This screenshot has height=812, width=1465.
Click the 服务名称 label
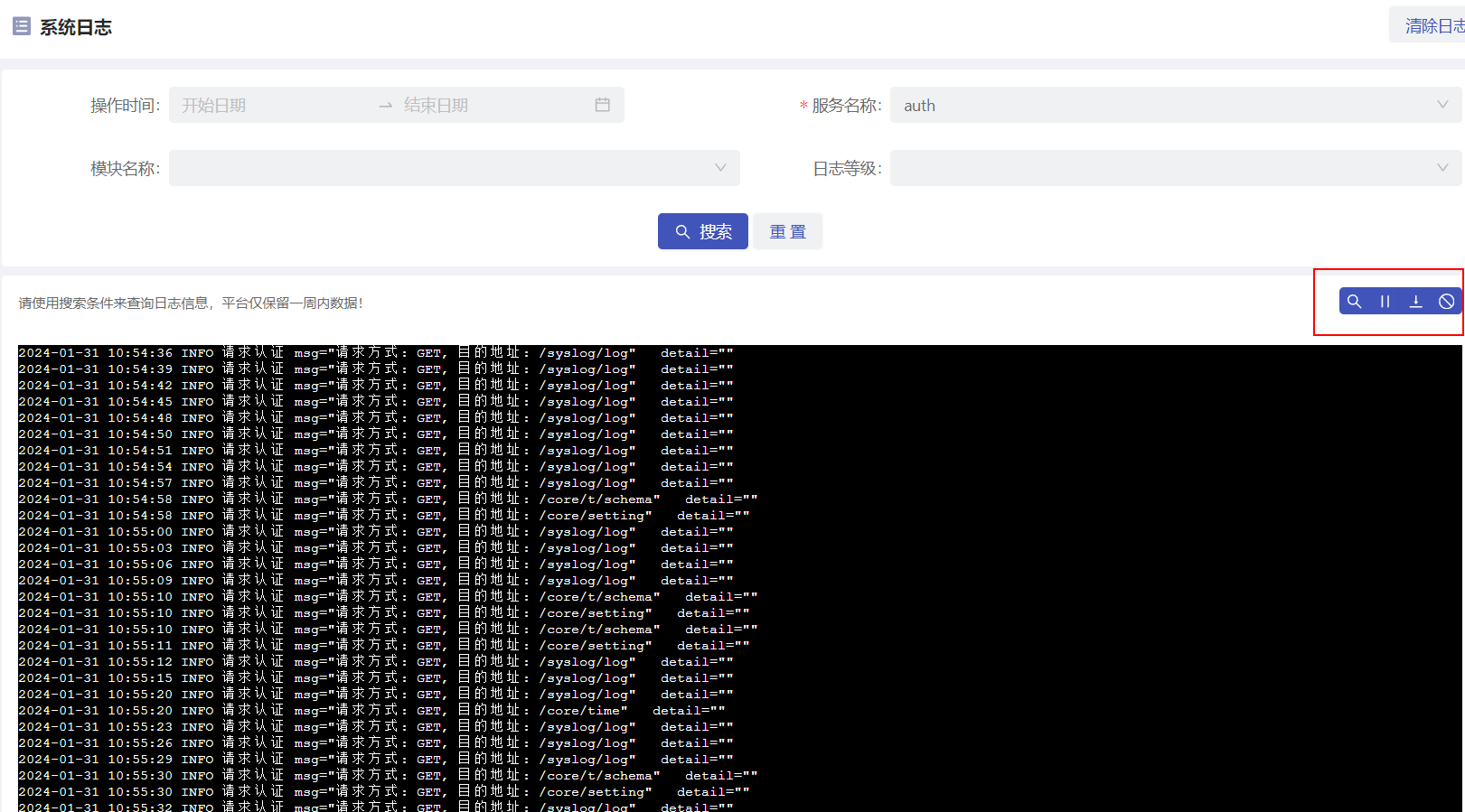pyautogui.click(x=846, y=106)
